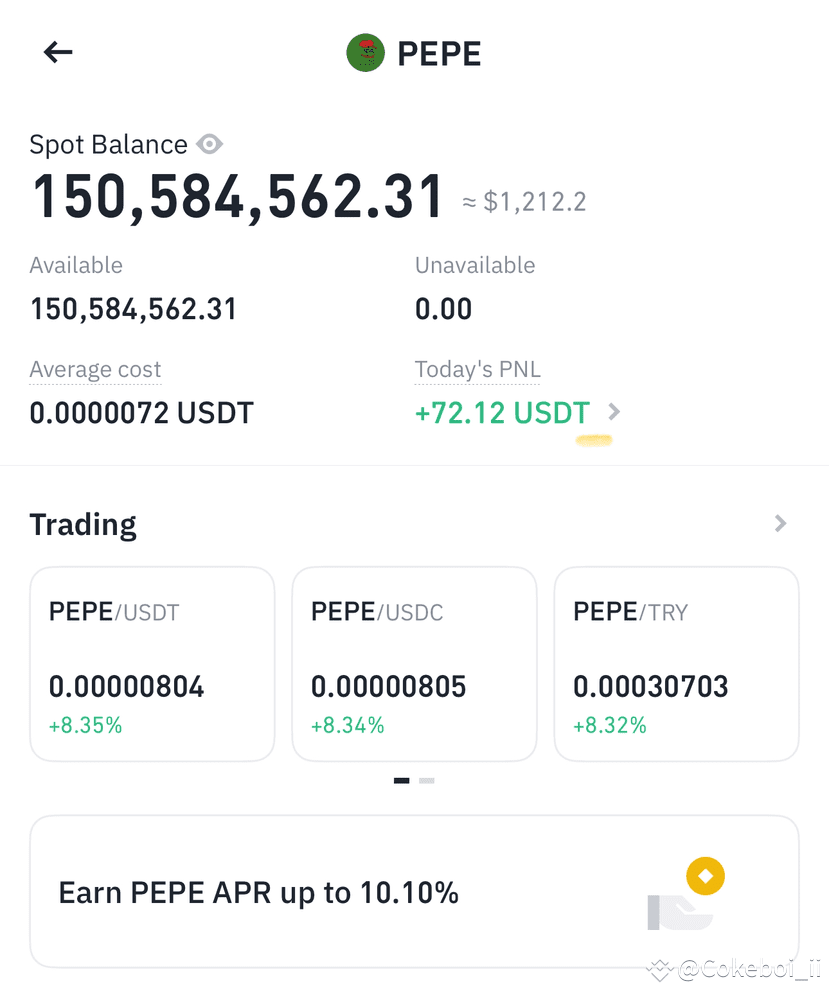Expand the Trading section arrow

[781, 523]
